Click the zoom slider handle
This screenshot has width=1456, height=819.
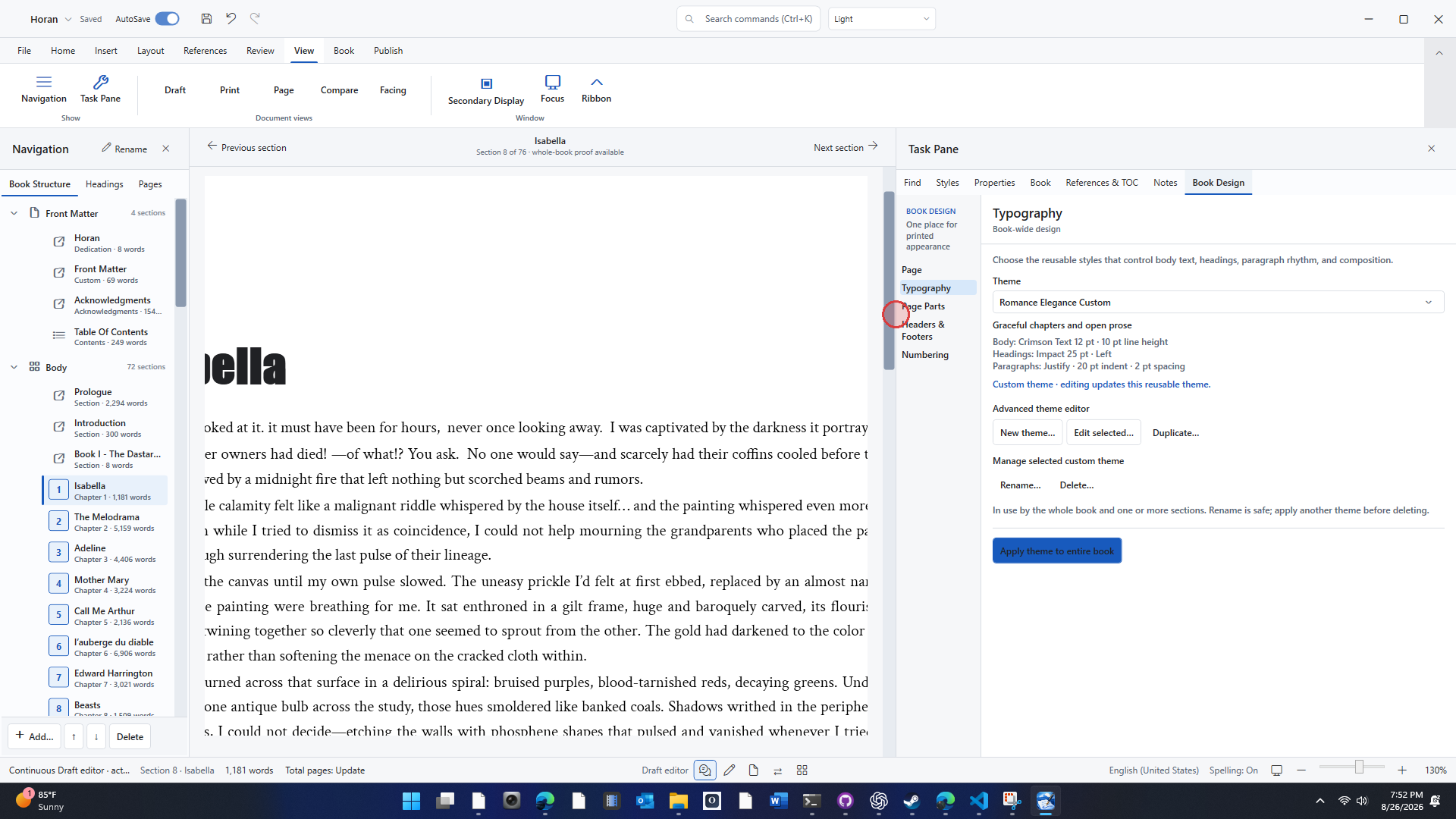coord(1359,767)
